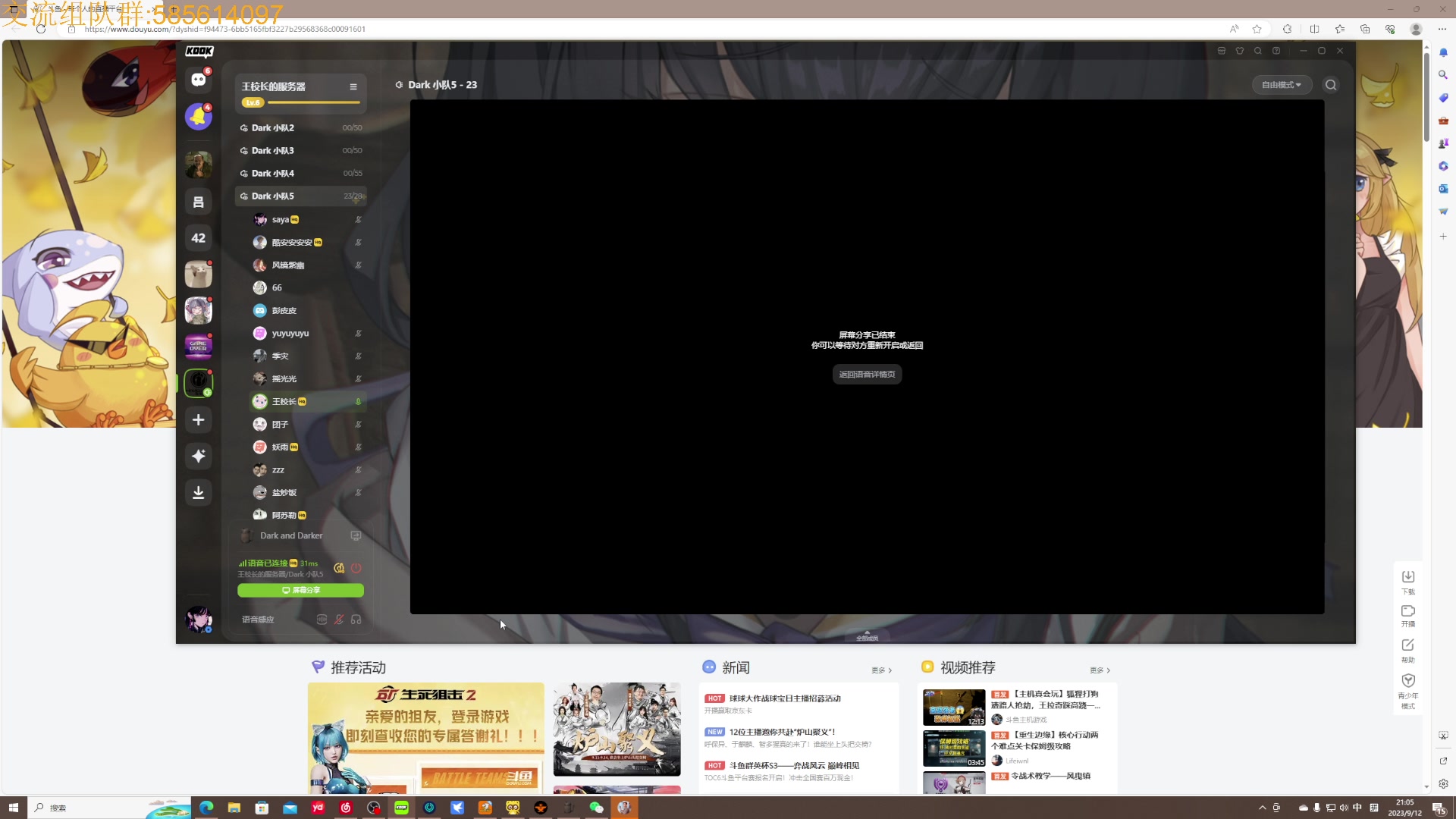1456x819 pixels.
Task: Open the 42 server icon
Action: [x=199, y=237]
